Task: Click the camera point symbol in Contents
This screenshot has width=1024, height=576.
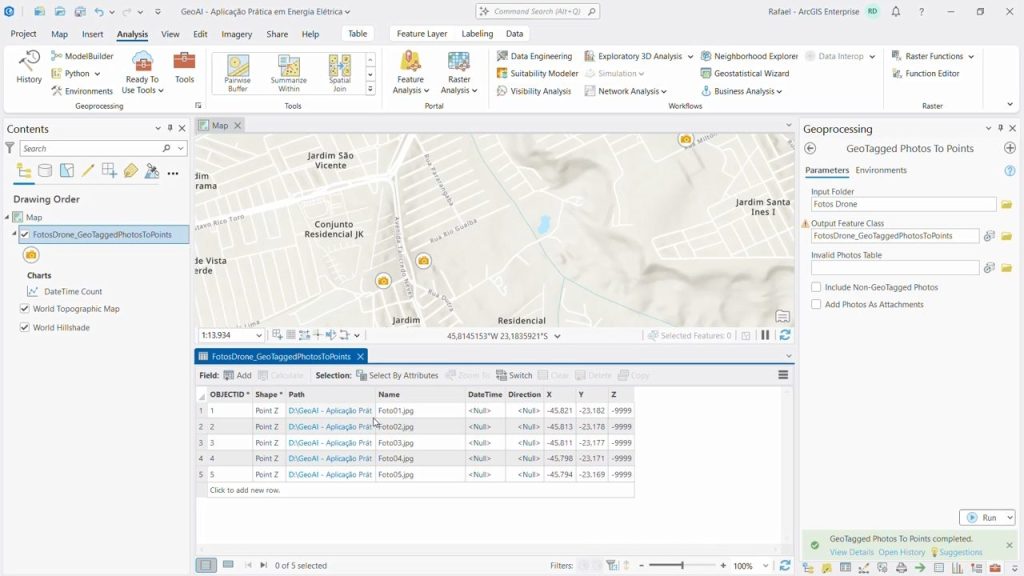Action: (x=31, y=255)
